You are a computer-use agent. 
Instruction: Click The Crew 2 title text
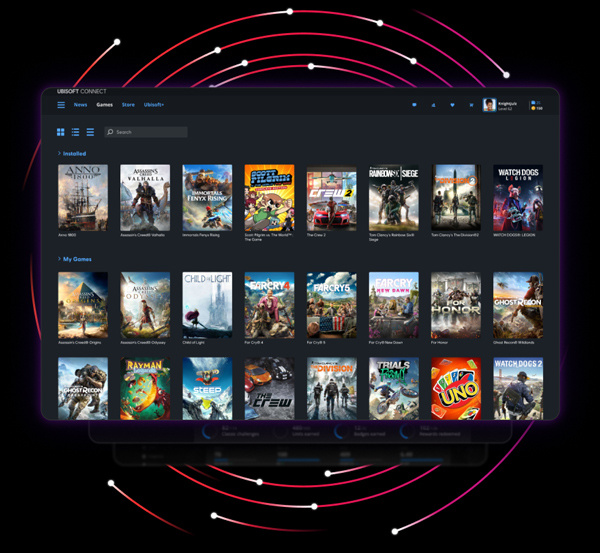[316, 235]
